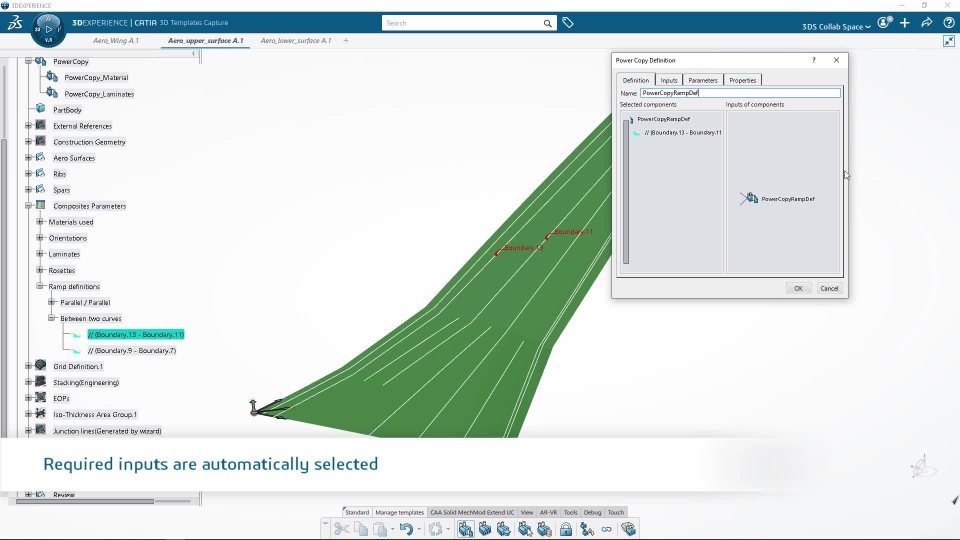Open the user profile icon in the top bar
960x540 pixels.
tap(884, 23)
